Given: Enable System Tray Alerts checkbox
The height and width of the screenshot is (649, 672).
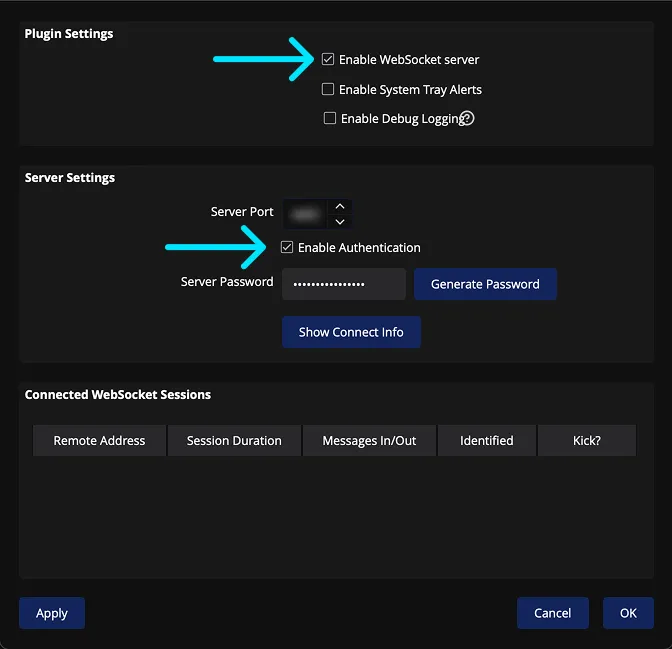Looking at the screenshot, I should [328, 89].
